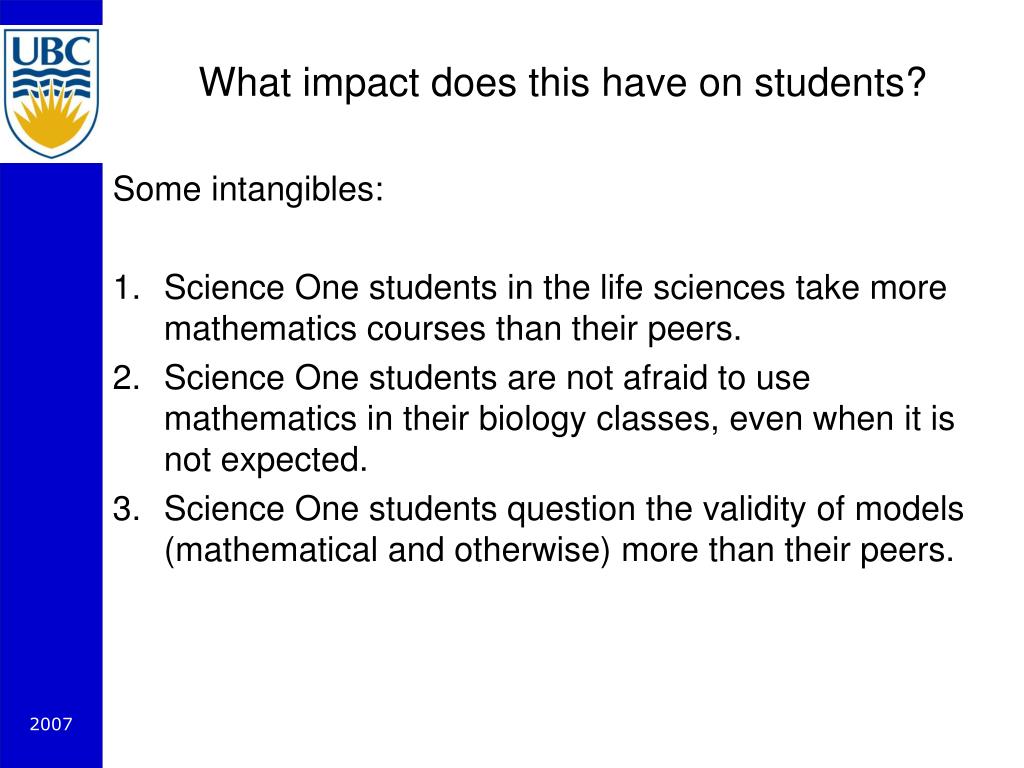Click the UBC letters in the crest
Screen dimensions: 1024x768
[x=52, y=51]
